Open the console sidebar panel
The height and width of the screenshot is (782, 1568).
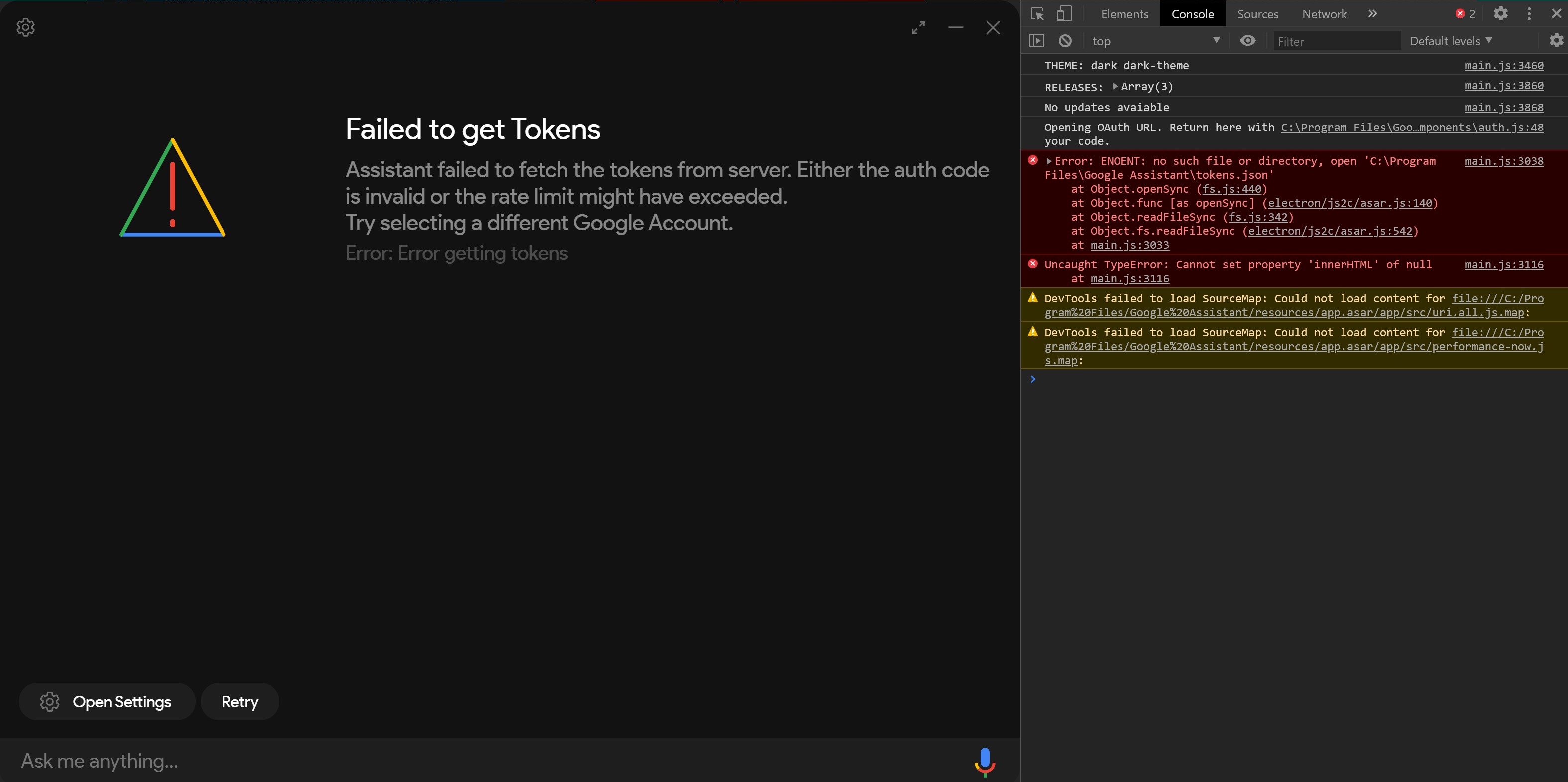tap(1036, 41)
